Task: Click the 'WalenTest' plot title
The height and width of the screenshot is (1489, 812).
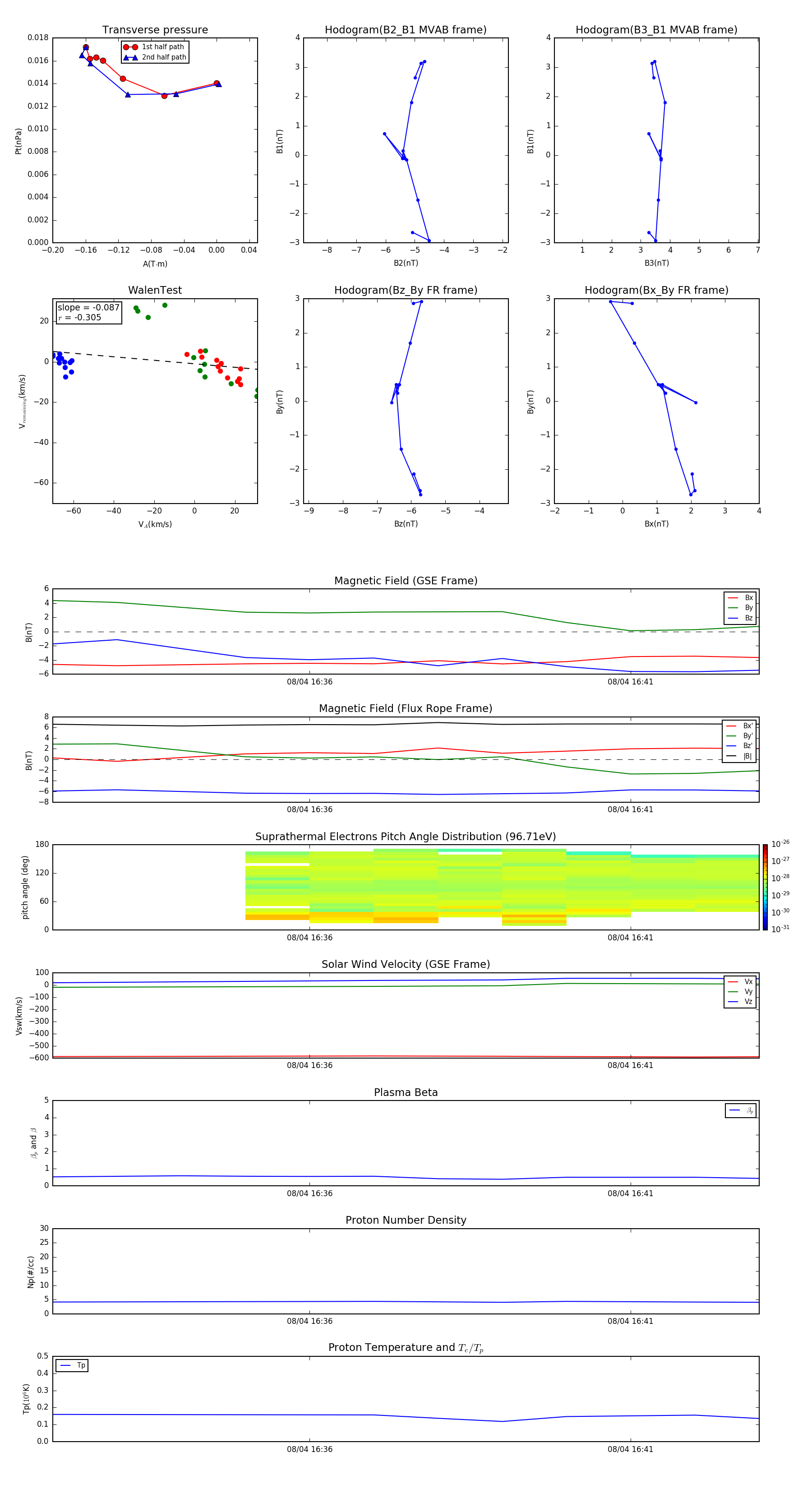Action: tap(155, 290)
